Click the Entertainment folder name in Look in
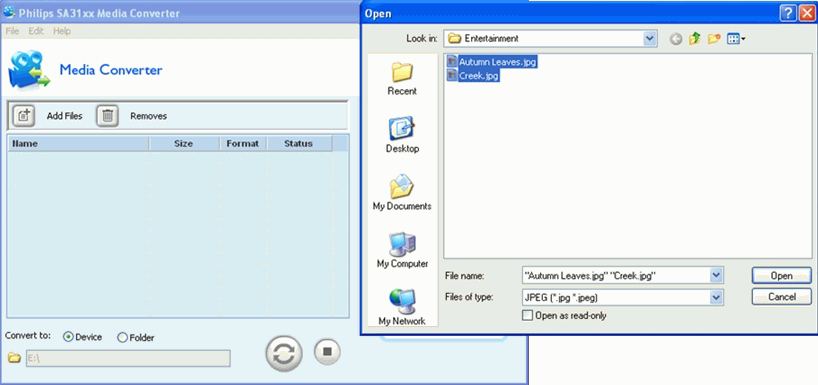Screen dimensions: 818x385 click(491, 38)
